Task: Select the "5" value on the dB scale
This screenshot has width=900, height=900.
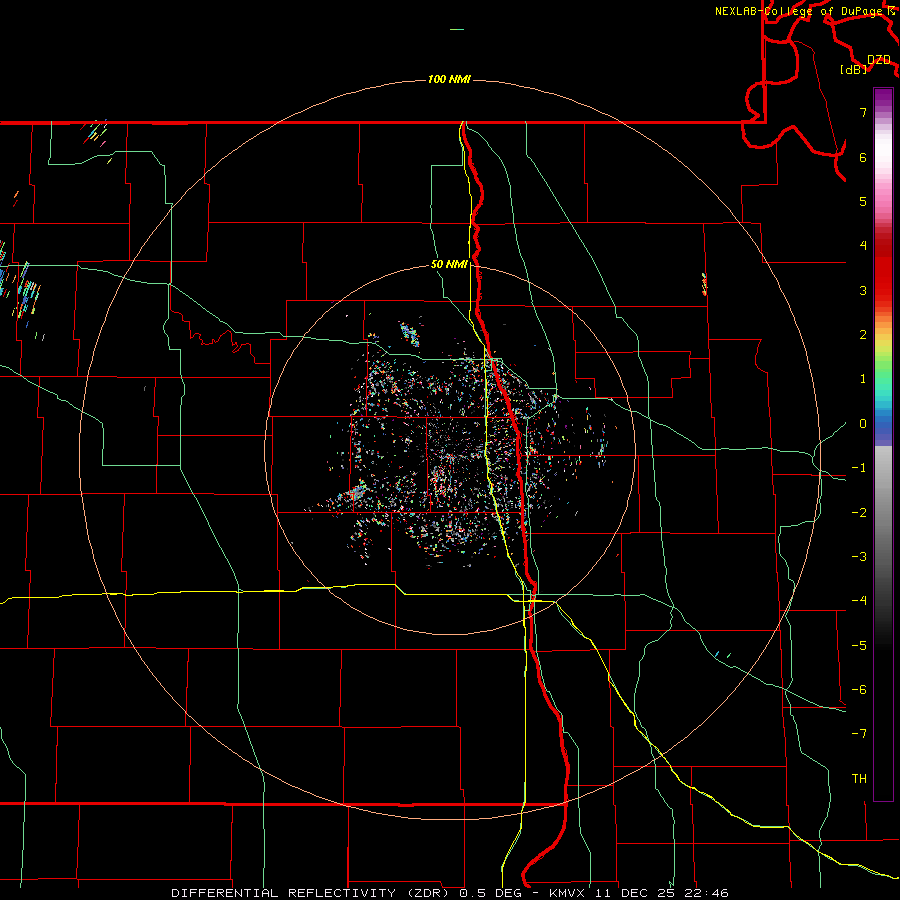Action: point(863,201)
